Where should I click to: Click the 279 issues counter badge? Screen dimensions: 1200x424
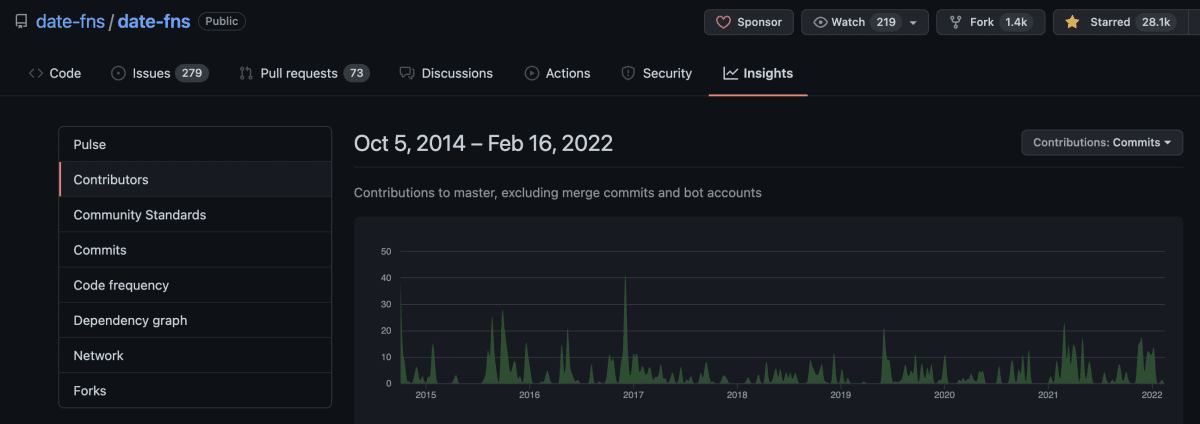[x=192, y=73]
